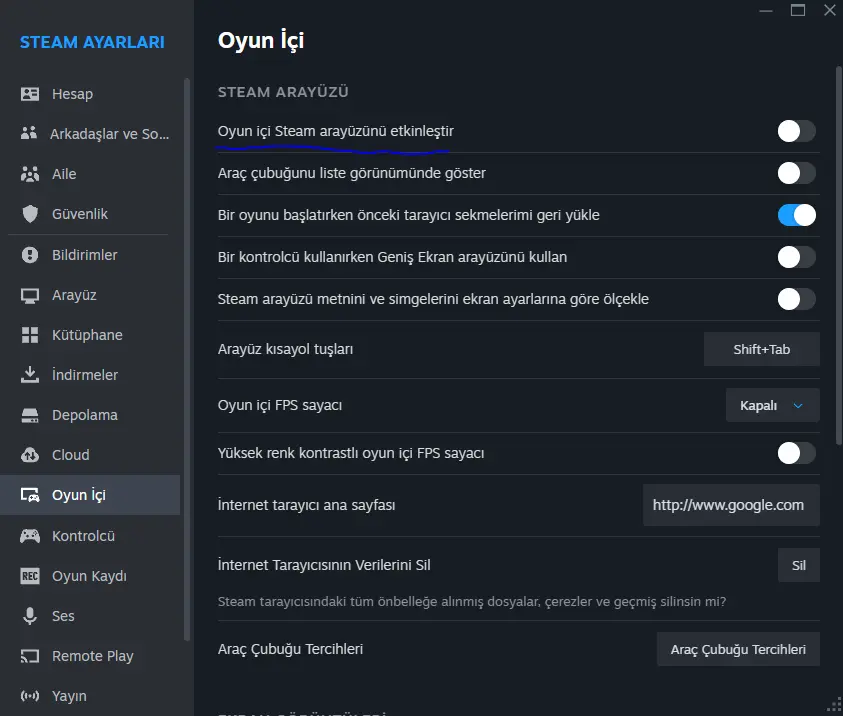Image resolution: width=843 pixels, height=716 pixels.
Task: Select the Güvenlik shield icon
Action: [30, 214]
